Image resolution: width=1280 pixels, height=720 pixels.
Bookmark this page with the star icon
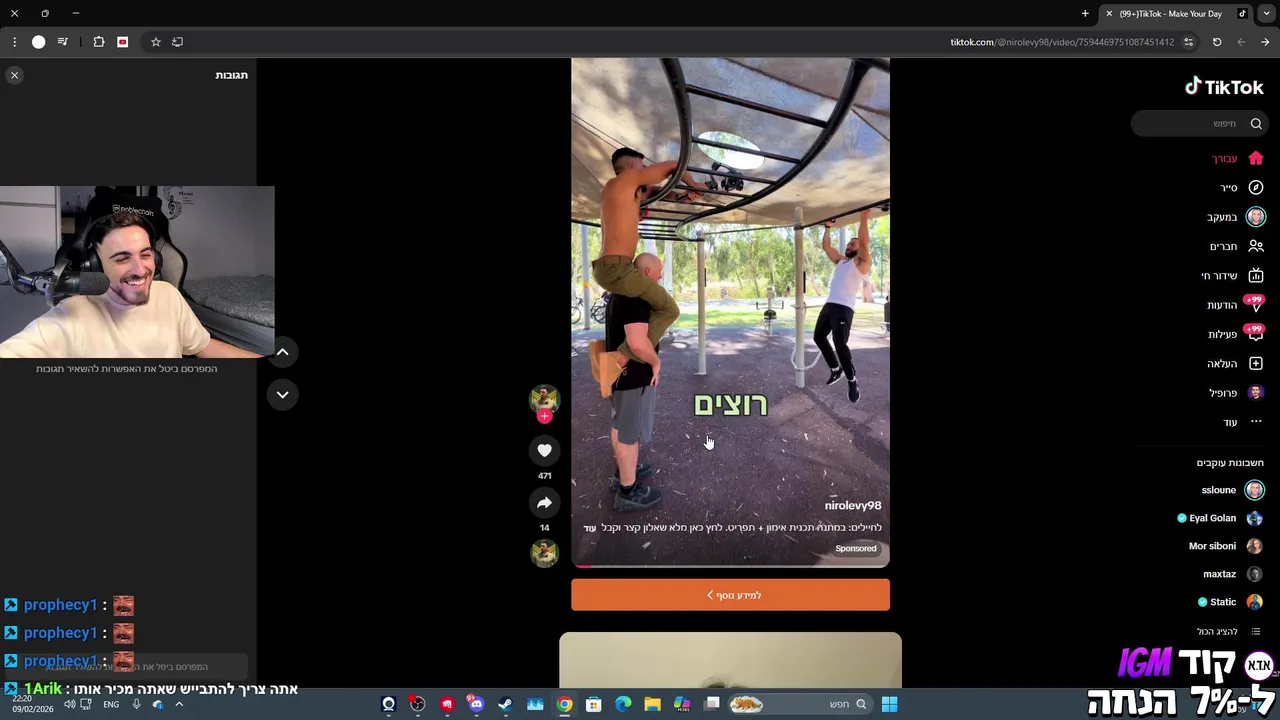(x=155, y=42)
